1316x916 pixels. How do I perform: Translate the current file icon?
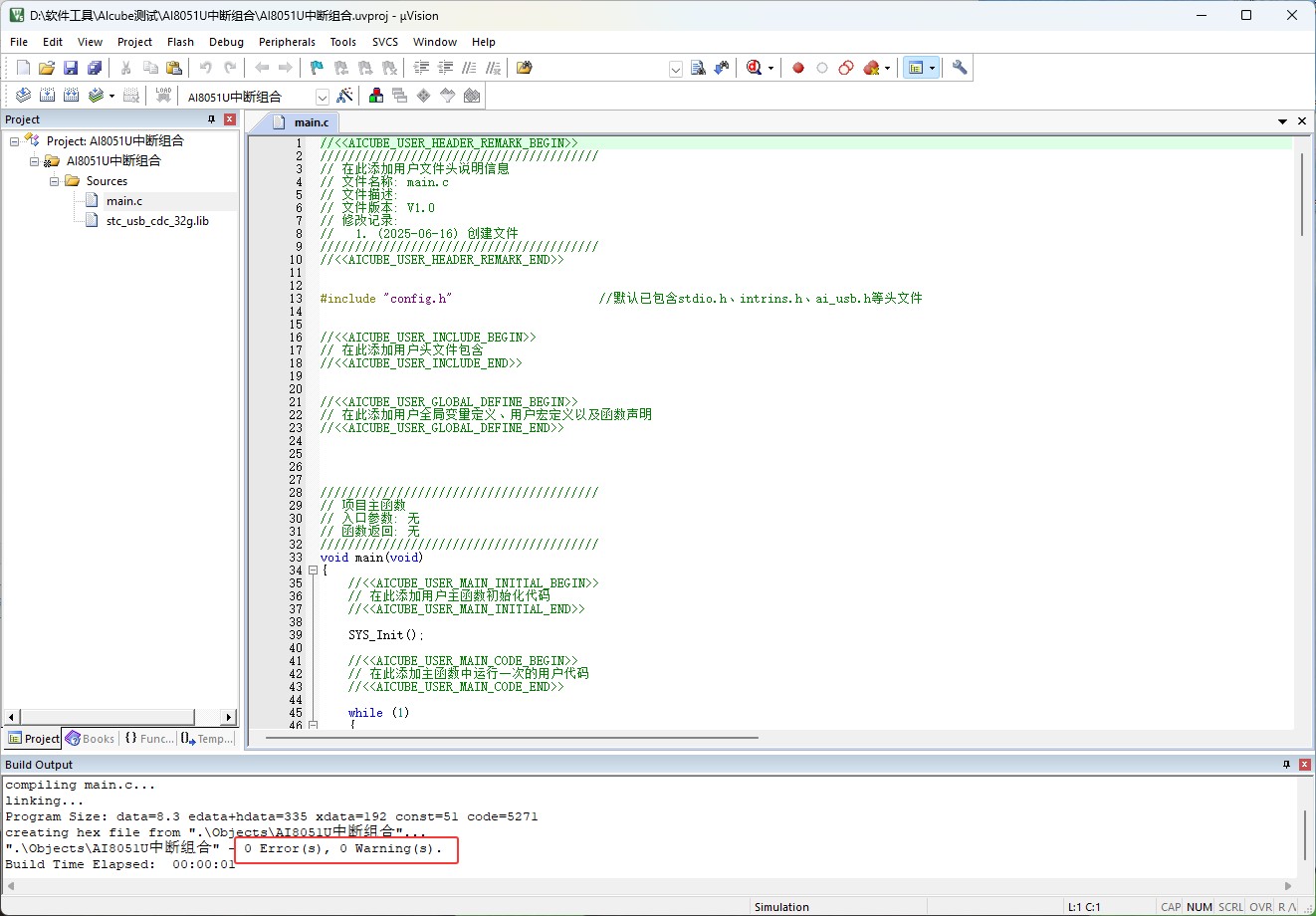pos(23,96)
